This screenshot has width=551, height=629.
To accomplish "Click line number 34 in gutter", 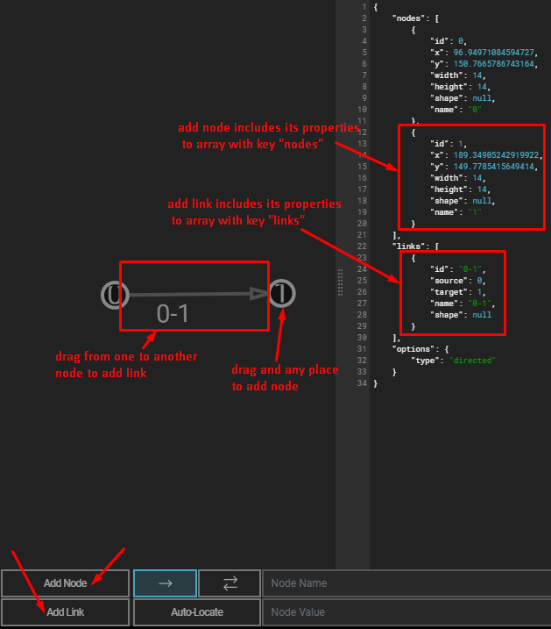I will [362, 383].
